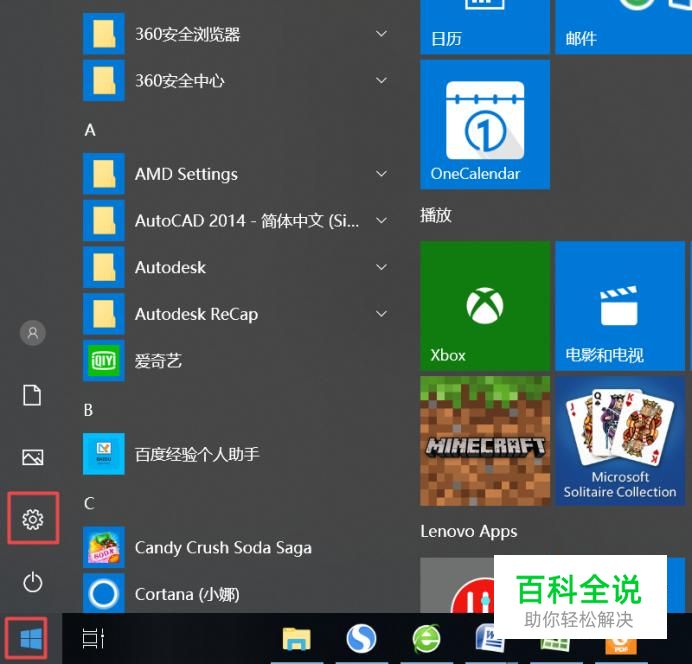Click the Power button icon
Viewport: 692px width, 664px height.
coord(33,582)
